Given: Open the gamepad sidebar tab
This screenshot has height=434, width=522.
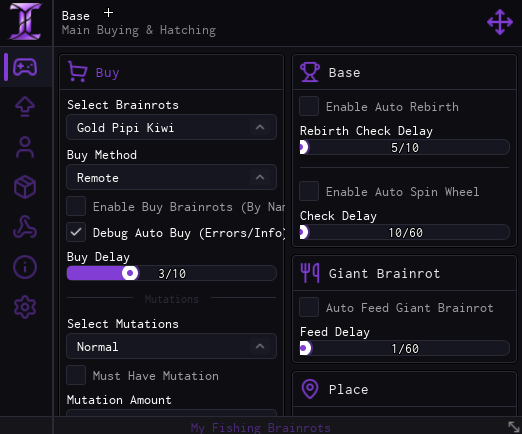Looking at the screenshot, I should (25, 67).
